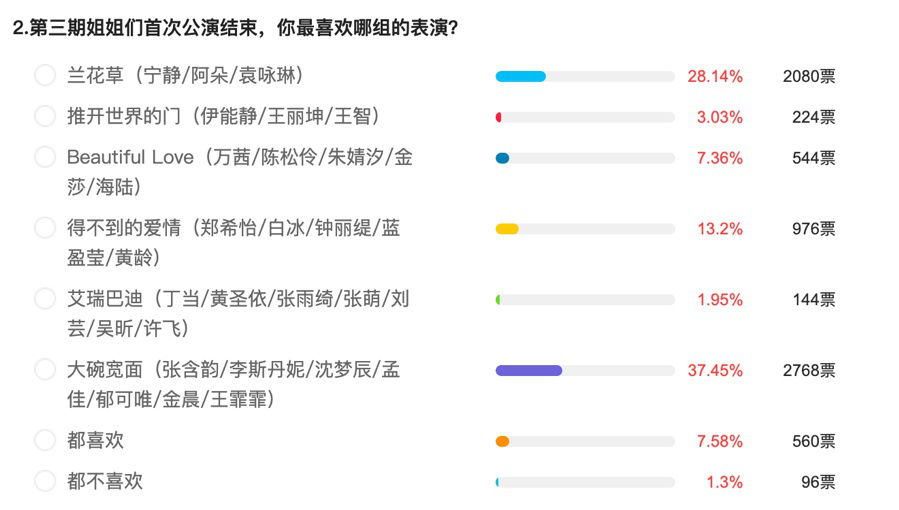The image size is (899, 510).
Task: Click the purple 37.45% progress bar
Action: 585,371
